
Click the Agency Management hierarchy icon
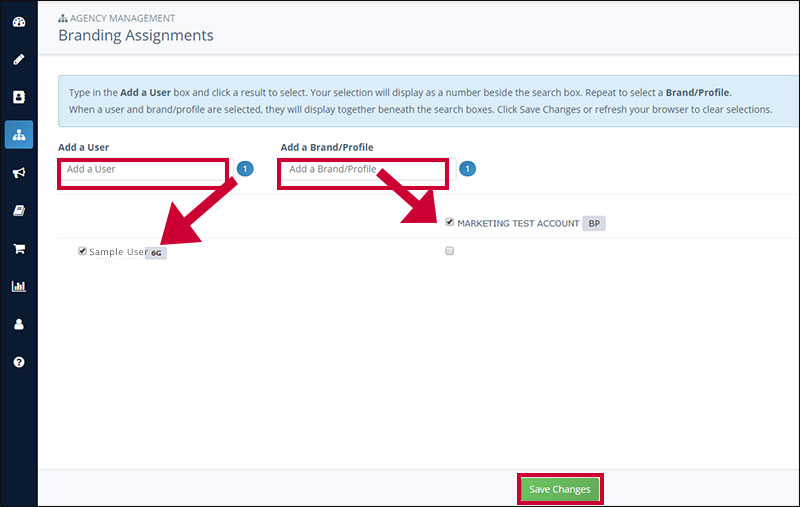(x=19, y=135)
